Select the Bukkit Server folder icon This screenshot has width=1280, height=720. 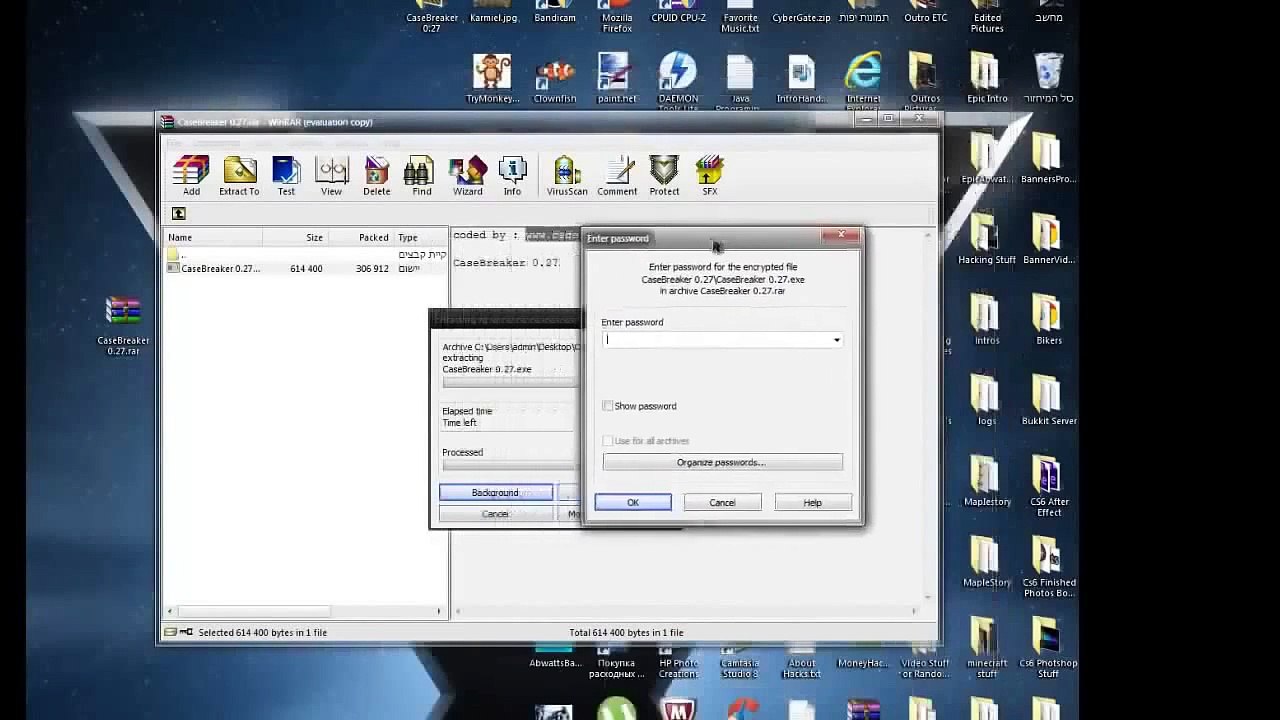(1048, 400)
